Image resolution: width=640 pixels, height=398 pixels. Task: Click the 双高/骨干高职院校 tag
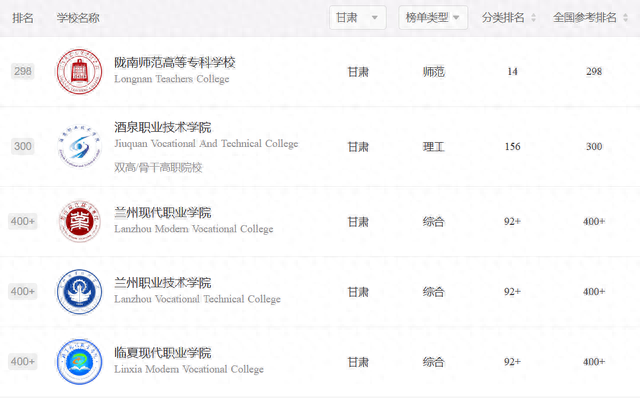pos(158,167)
